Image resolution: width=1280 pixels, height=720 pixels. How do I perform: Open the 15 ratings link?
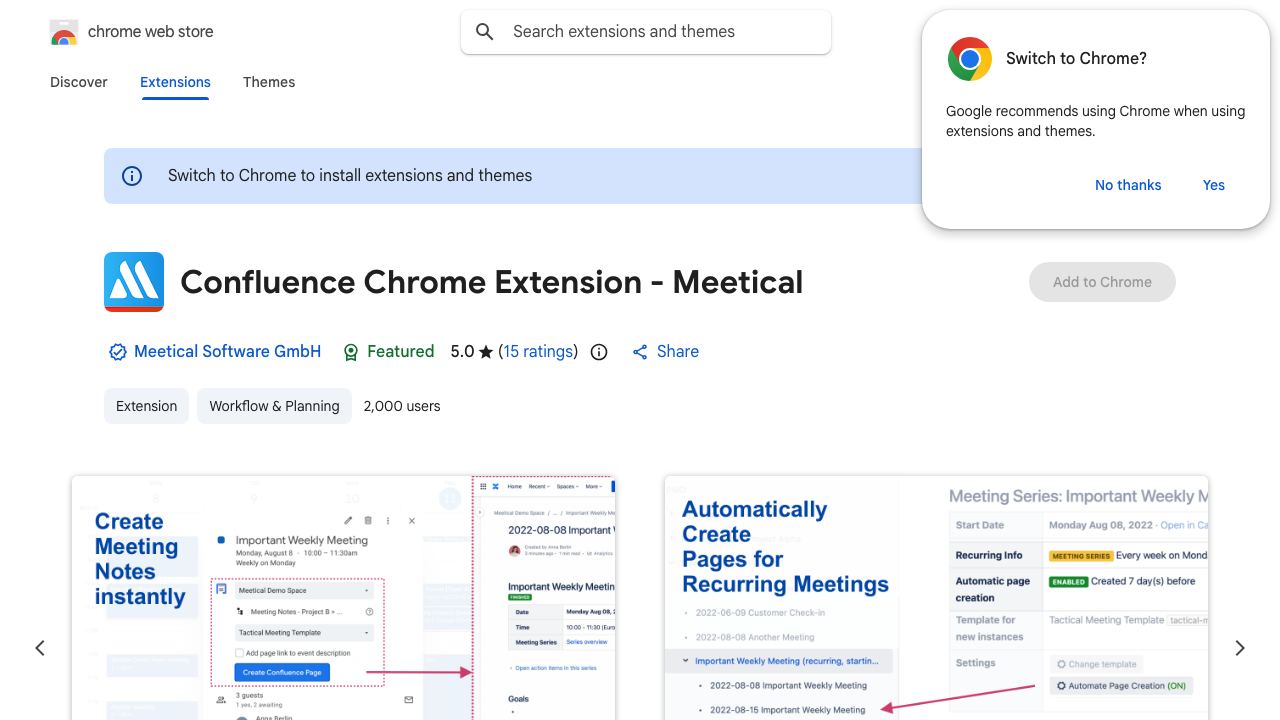pyautogui.click(x=538, y=352)
